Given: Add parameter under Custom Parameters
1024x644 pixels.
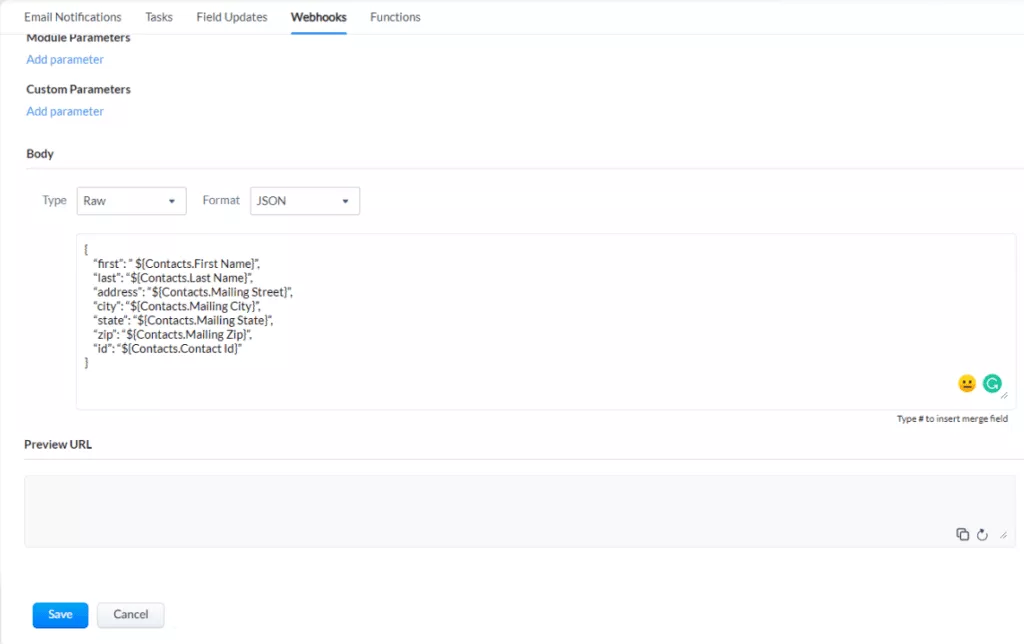Looking at the screenshot, I should click(65, 111).
